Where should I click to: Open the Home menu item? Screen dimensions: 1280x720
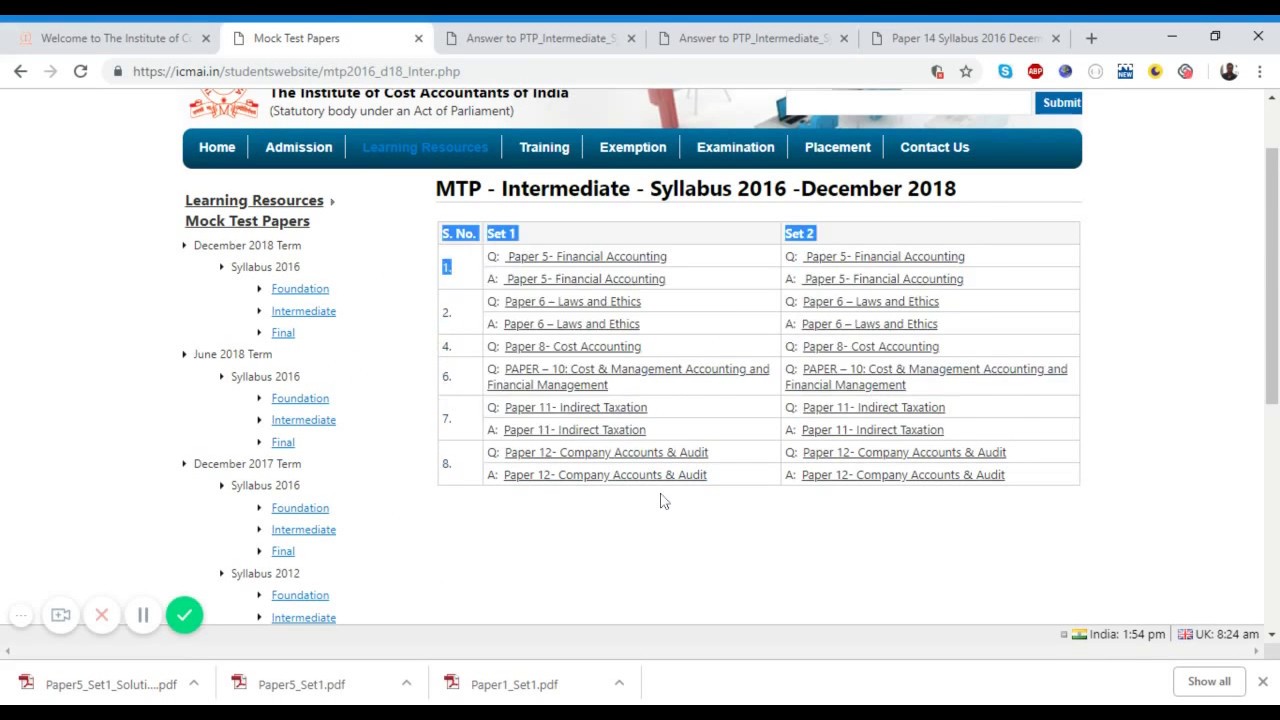217,147
